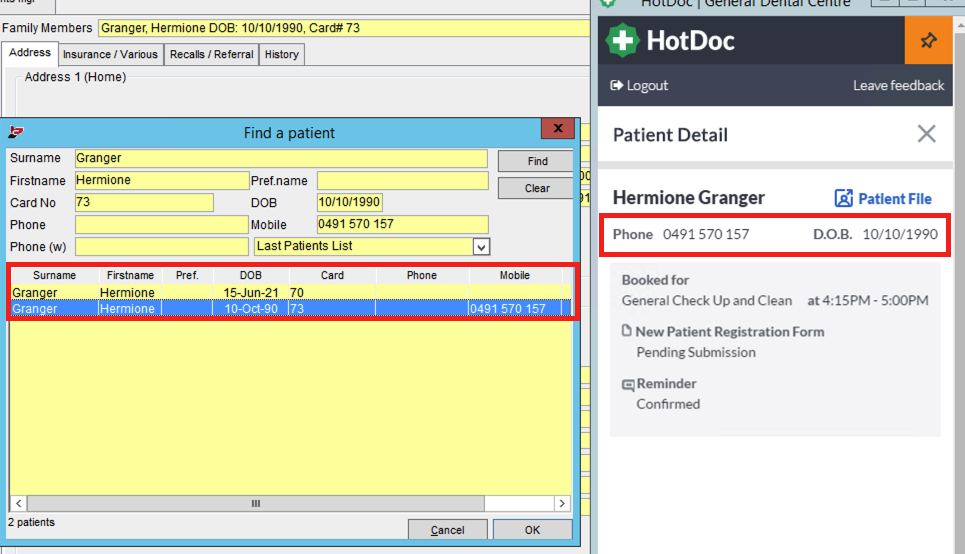Click the Mobile column header
This screenshot has width=965, height=554.
tap(515, 275)
